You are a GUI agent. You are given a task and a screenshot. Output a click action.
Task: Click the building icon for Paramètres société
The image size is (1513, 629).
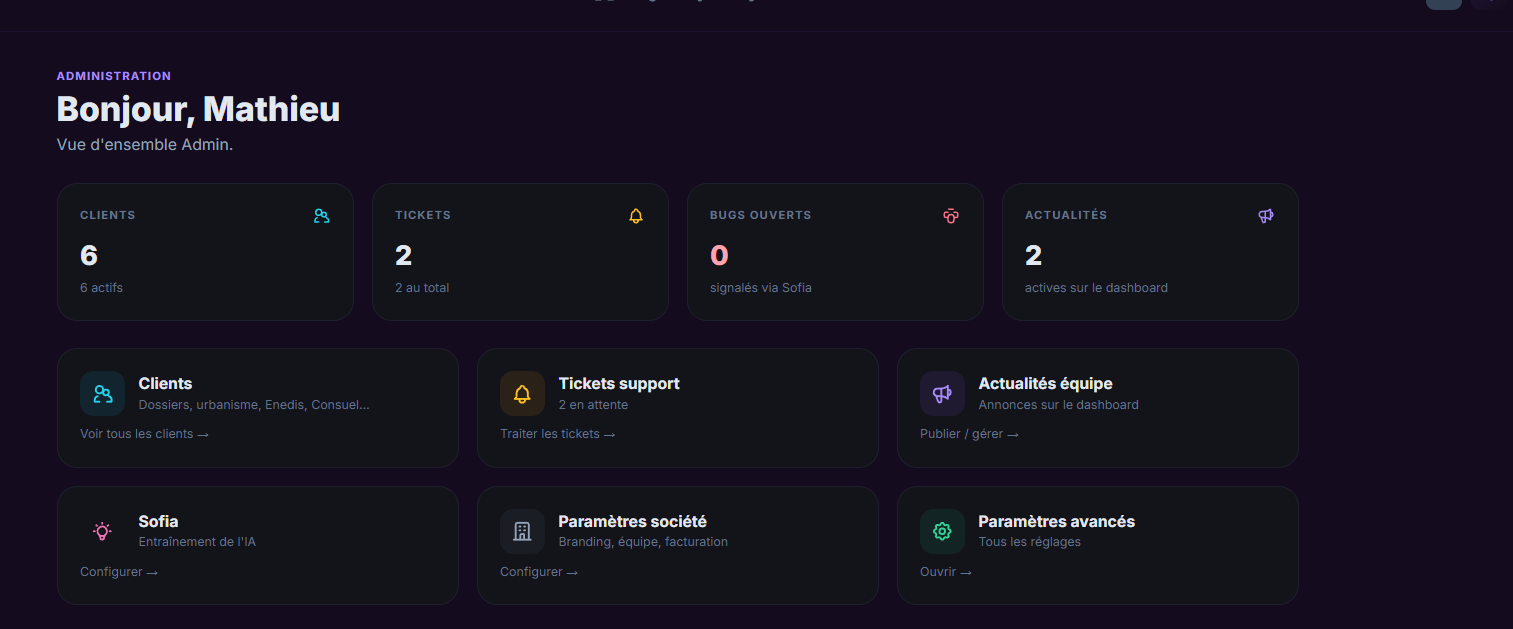click(522, 532)
